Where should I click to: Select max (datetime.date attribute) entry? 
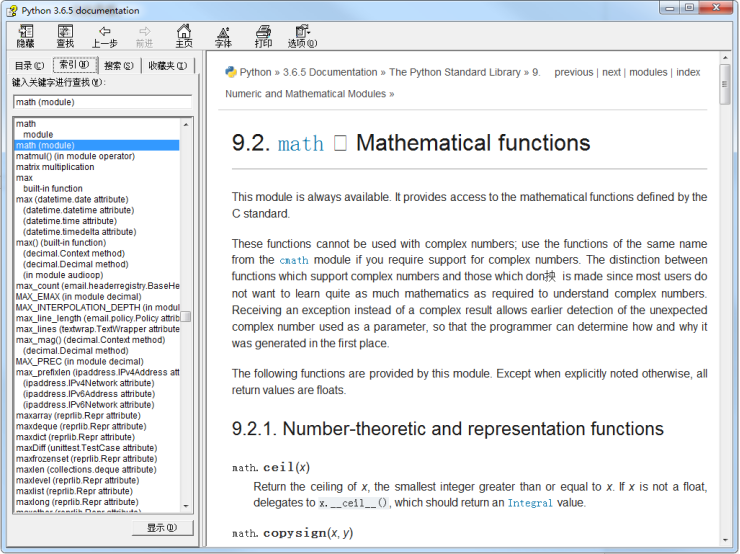pos(72,200)
